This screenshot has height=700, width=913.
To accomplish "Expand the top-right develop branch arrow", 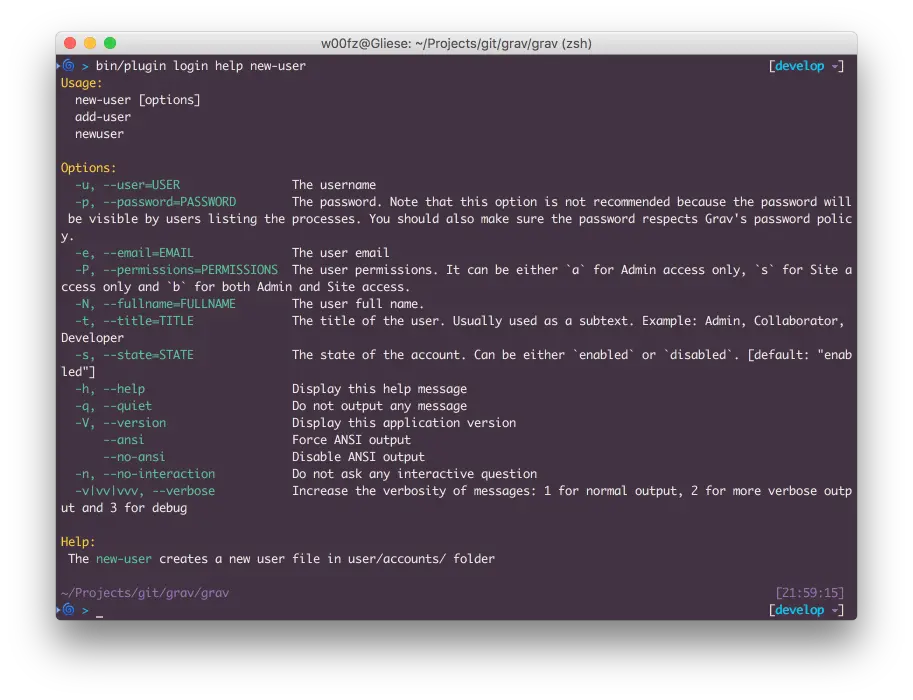I will click(835, 67).
